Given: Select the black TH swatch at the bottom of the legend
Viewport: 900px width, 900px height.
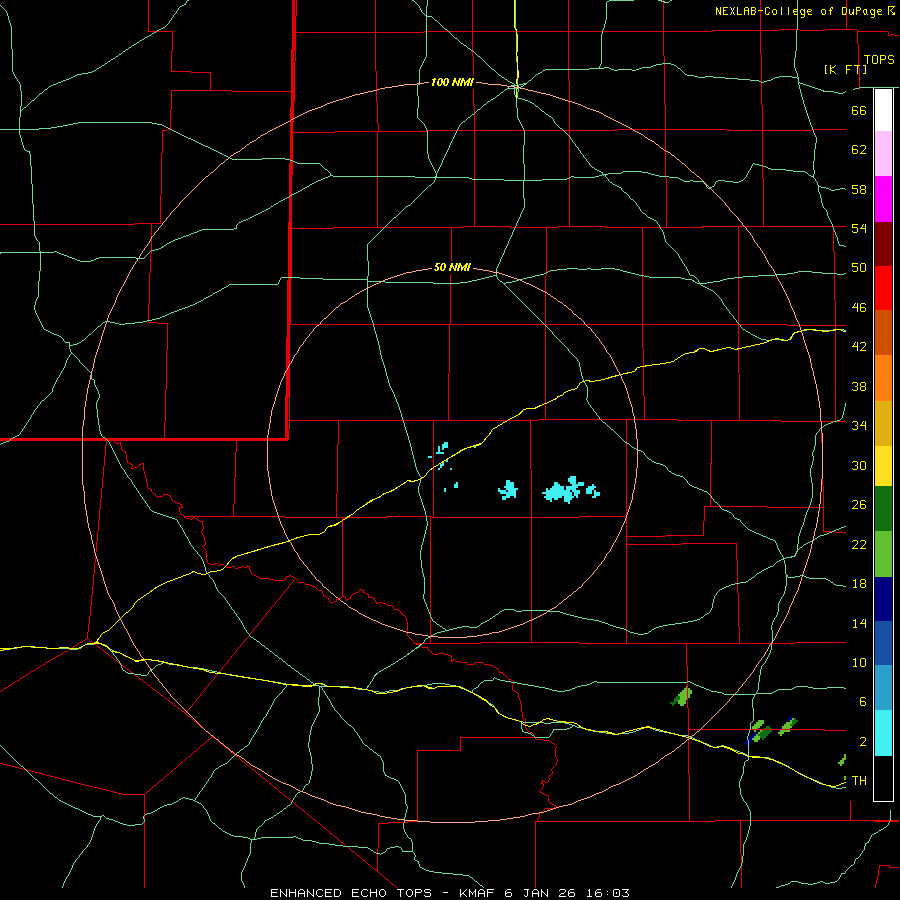Looking at the screenshot, I should pos(883,778).
